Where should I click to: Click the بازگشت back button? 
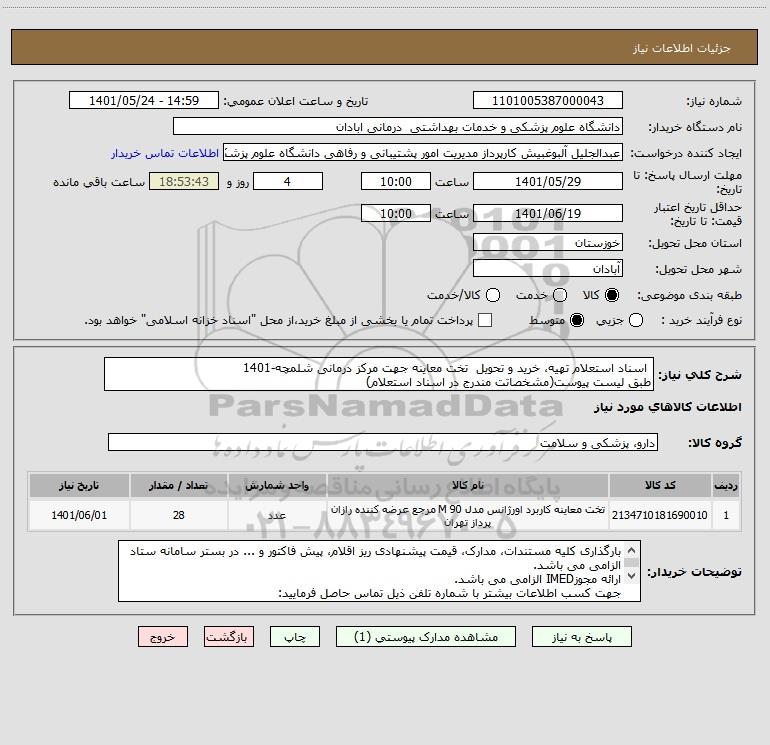(229, 637)
